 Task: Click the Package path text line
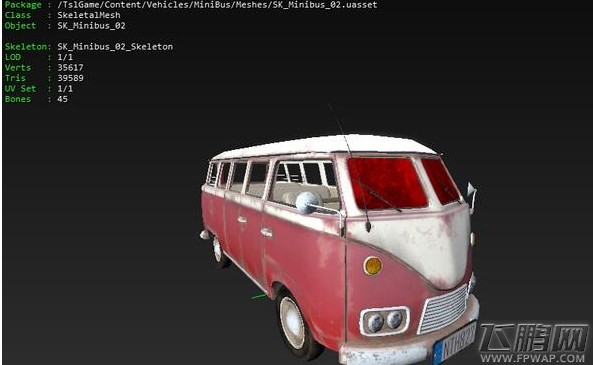pyautogui.click(x=191, y=5)
